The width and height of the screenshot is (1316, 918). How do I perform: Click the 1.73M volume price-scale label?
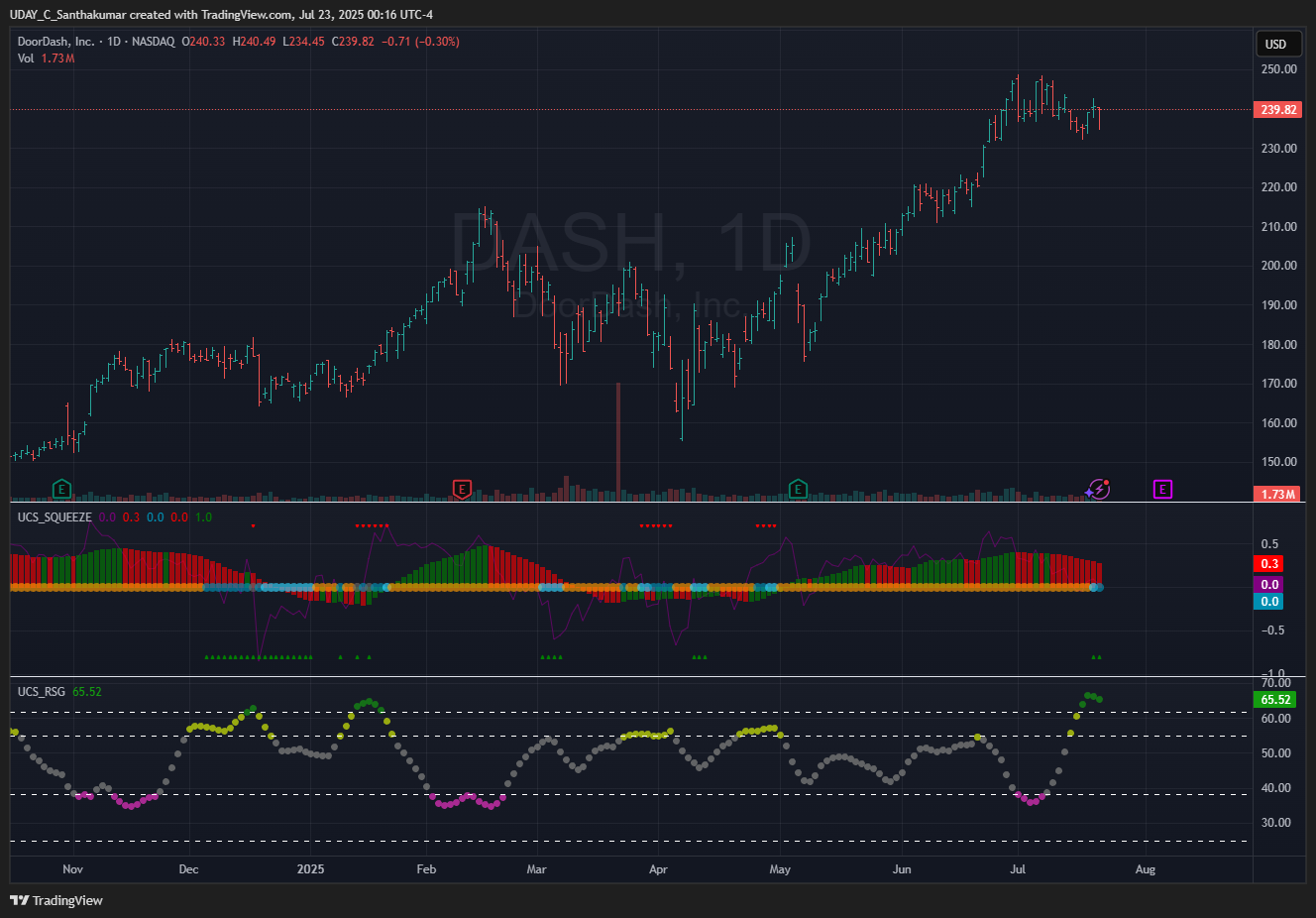pos(1278,494)
